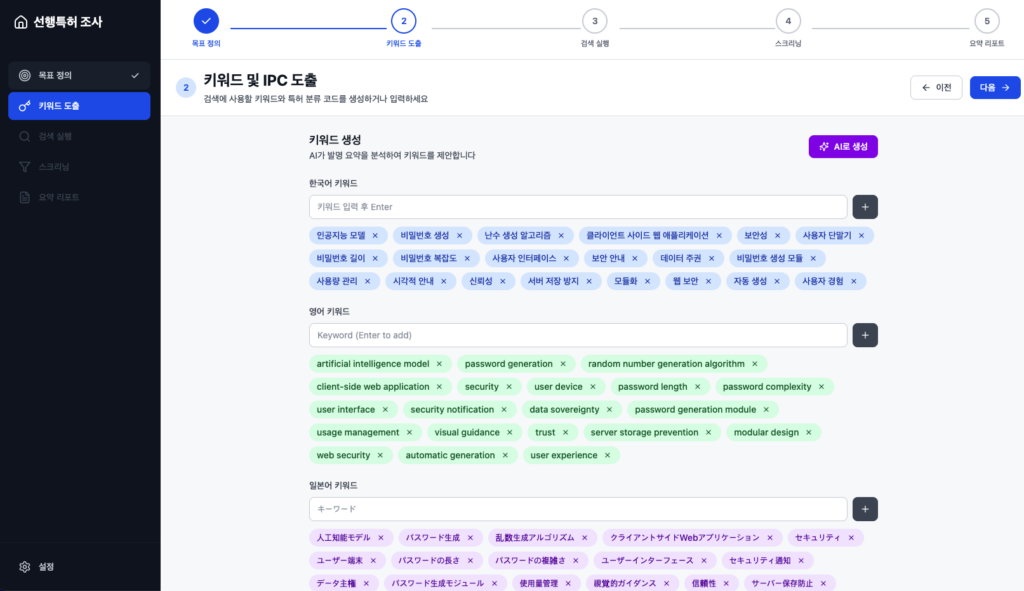Delete the 'data sovereignty' keyword chip
Image resolution: width=1024 pixels, height=591 pixels.
click(609, 410)
